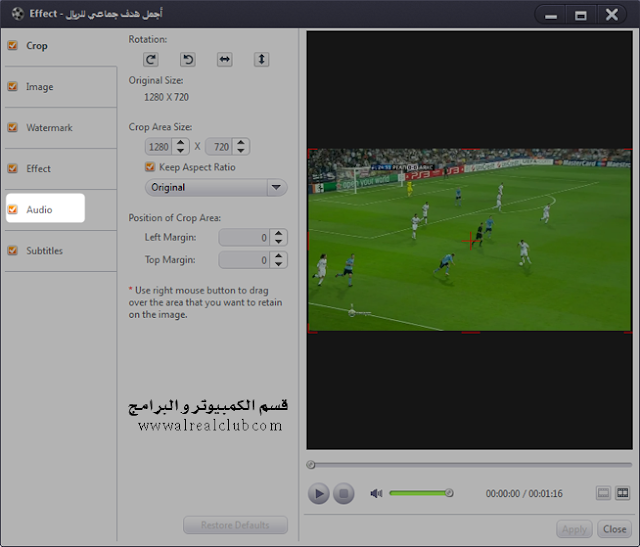
Task: Flip video vertically
Action: 261,60
